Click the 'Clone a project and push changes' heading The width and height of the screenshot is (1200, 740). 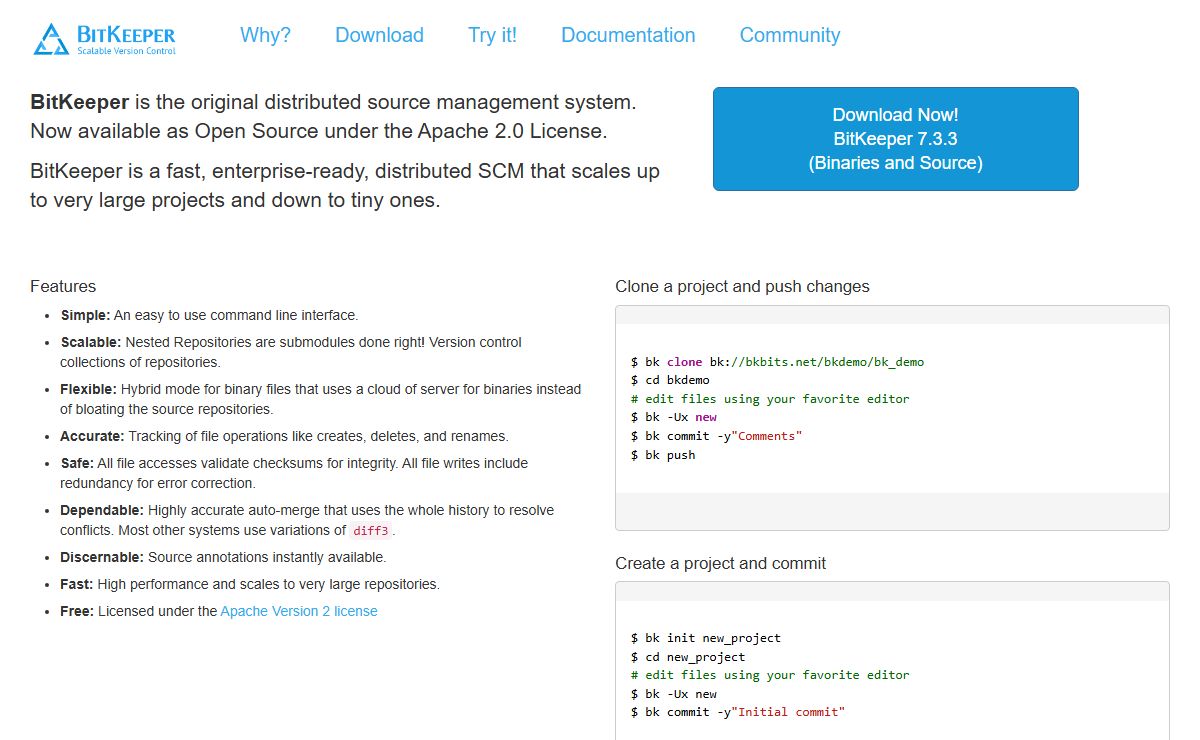coord(742,286)
